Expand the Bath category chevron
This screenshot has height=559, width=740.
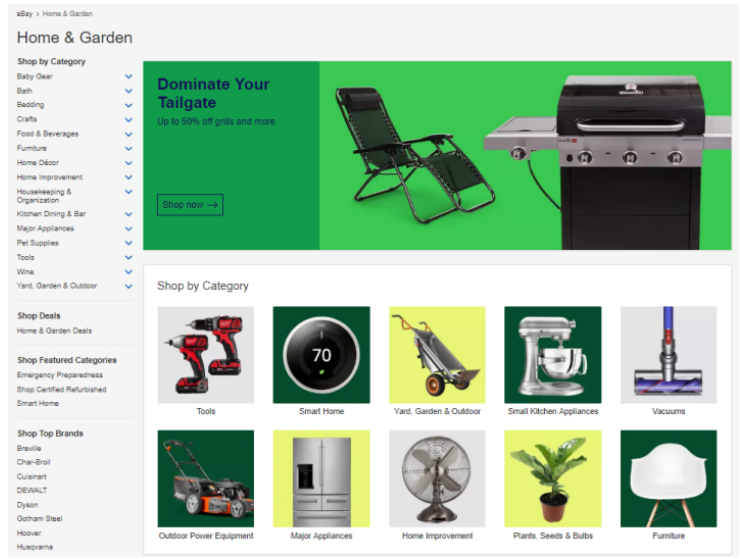[x=128, y=91]
